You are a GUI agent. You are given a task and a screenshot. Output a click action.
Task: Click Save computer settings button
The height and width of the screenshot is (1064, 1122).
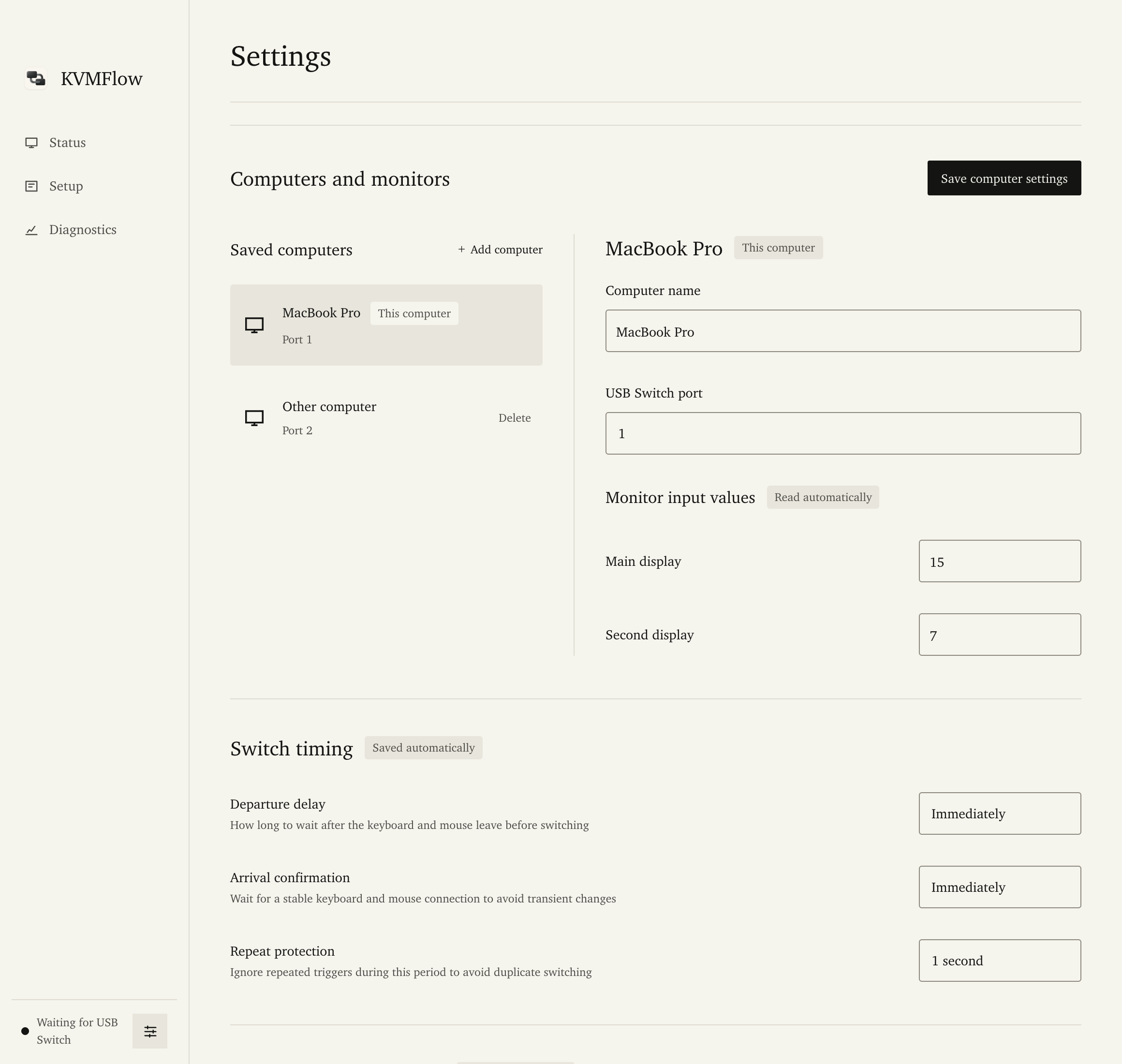1004,178
